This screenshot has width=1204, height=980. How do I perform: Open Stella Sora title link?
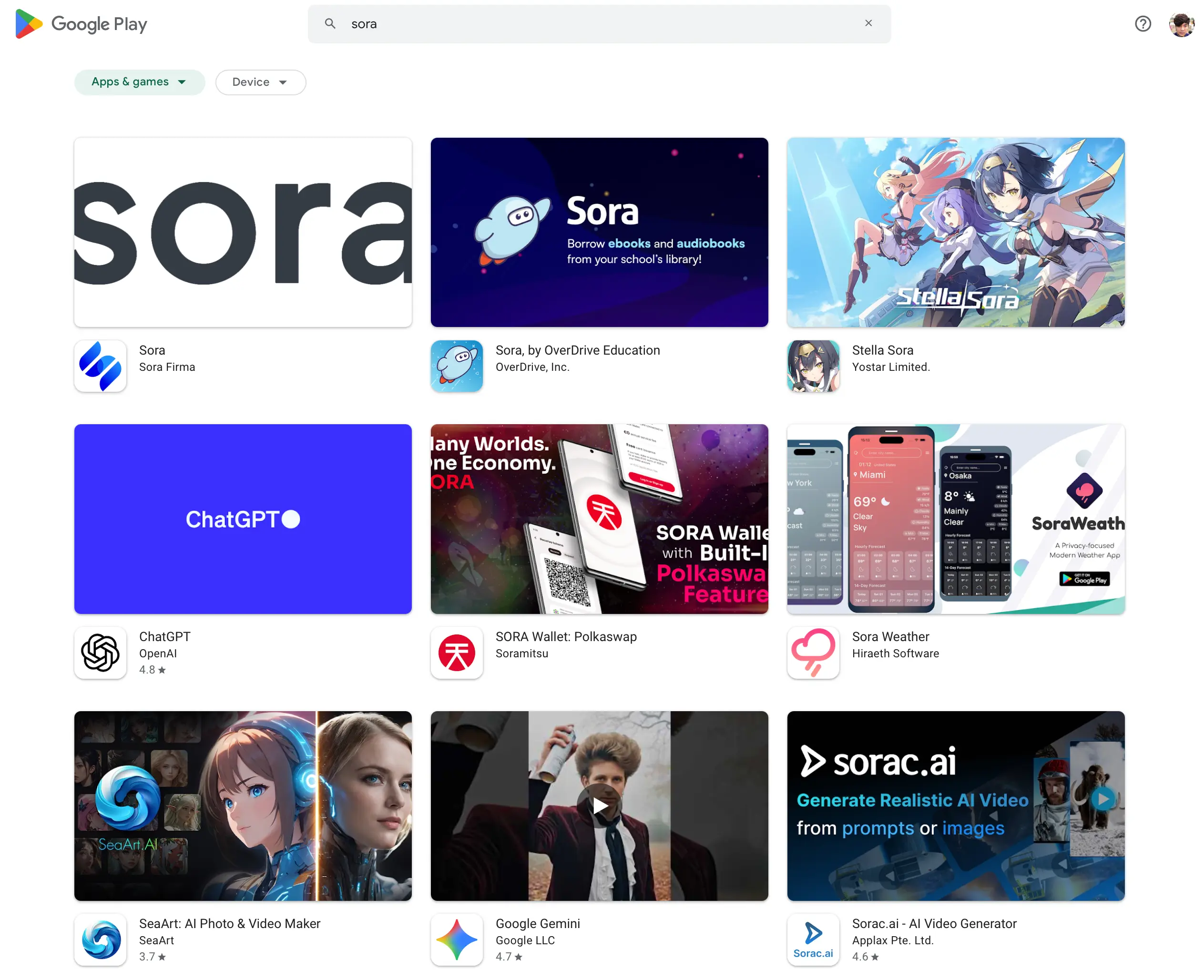(882, 350)
